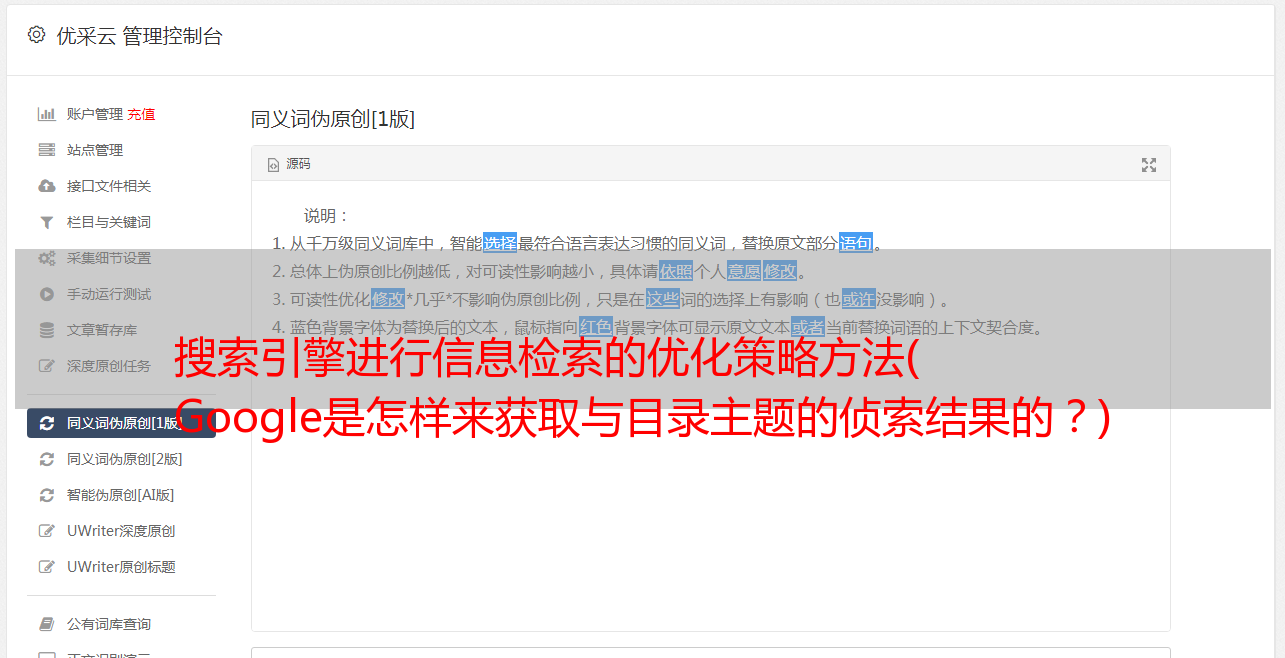Click the UWriter深度原创 edit icon
Screen dimensions: 1285x658
point(46,531)
